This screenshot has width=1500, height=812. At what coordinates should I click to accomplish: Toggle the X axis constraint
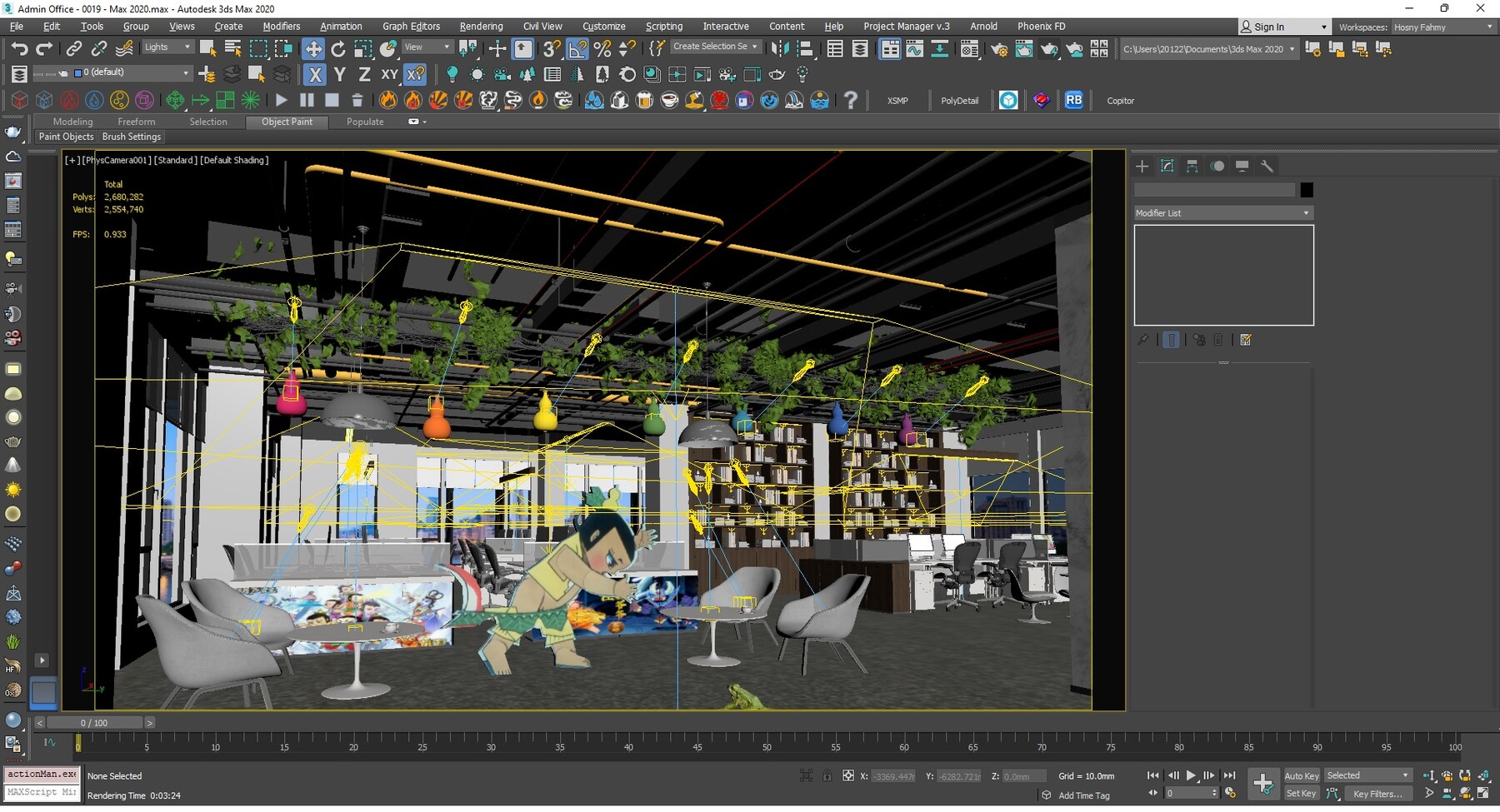(314, 74)
